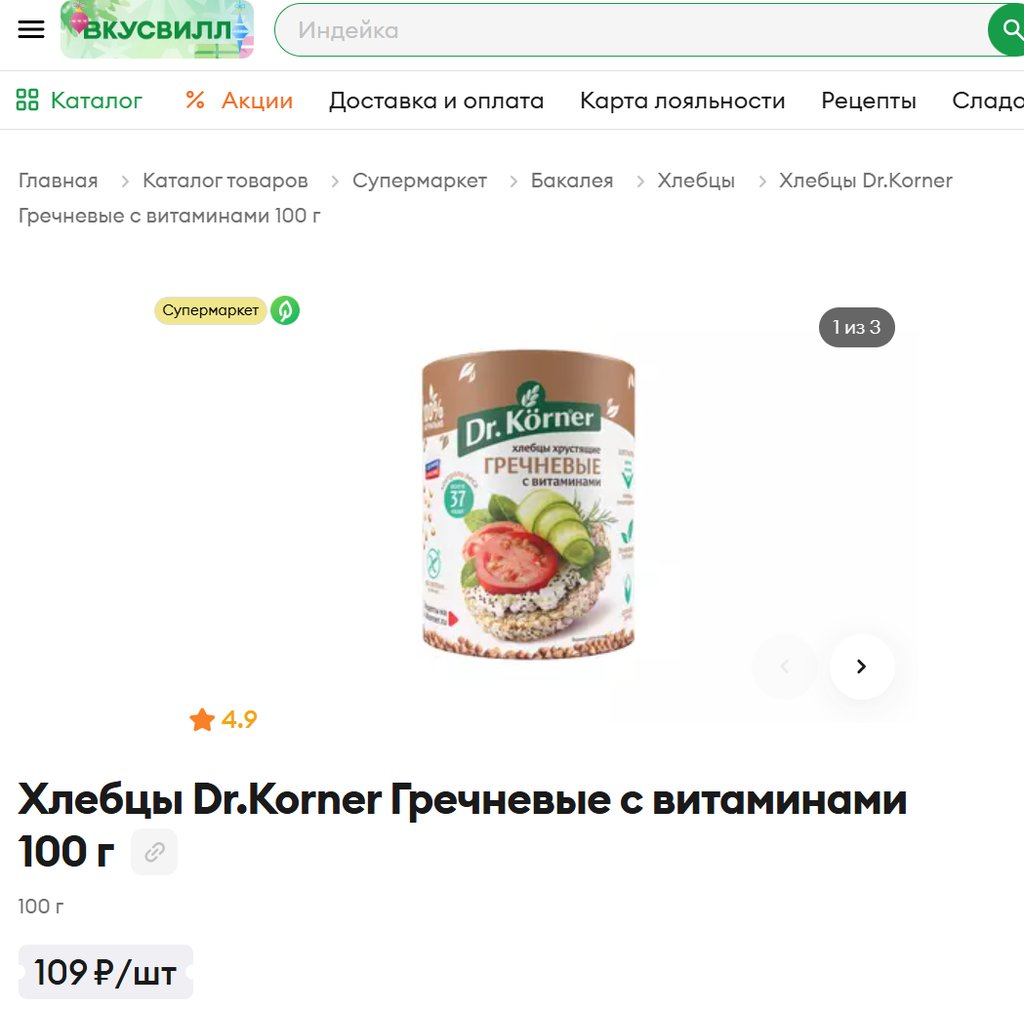The width and height of the screenshot is (1024, 1010).
Task: Open Бакалея breadcrumb link
Action: coord(572,180)
